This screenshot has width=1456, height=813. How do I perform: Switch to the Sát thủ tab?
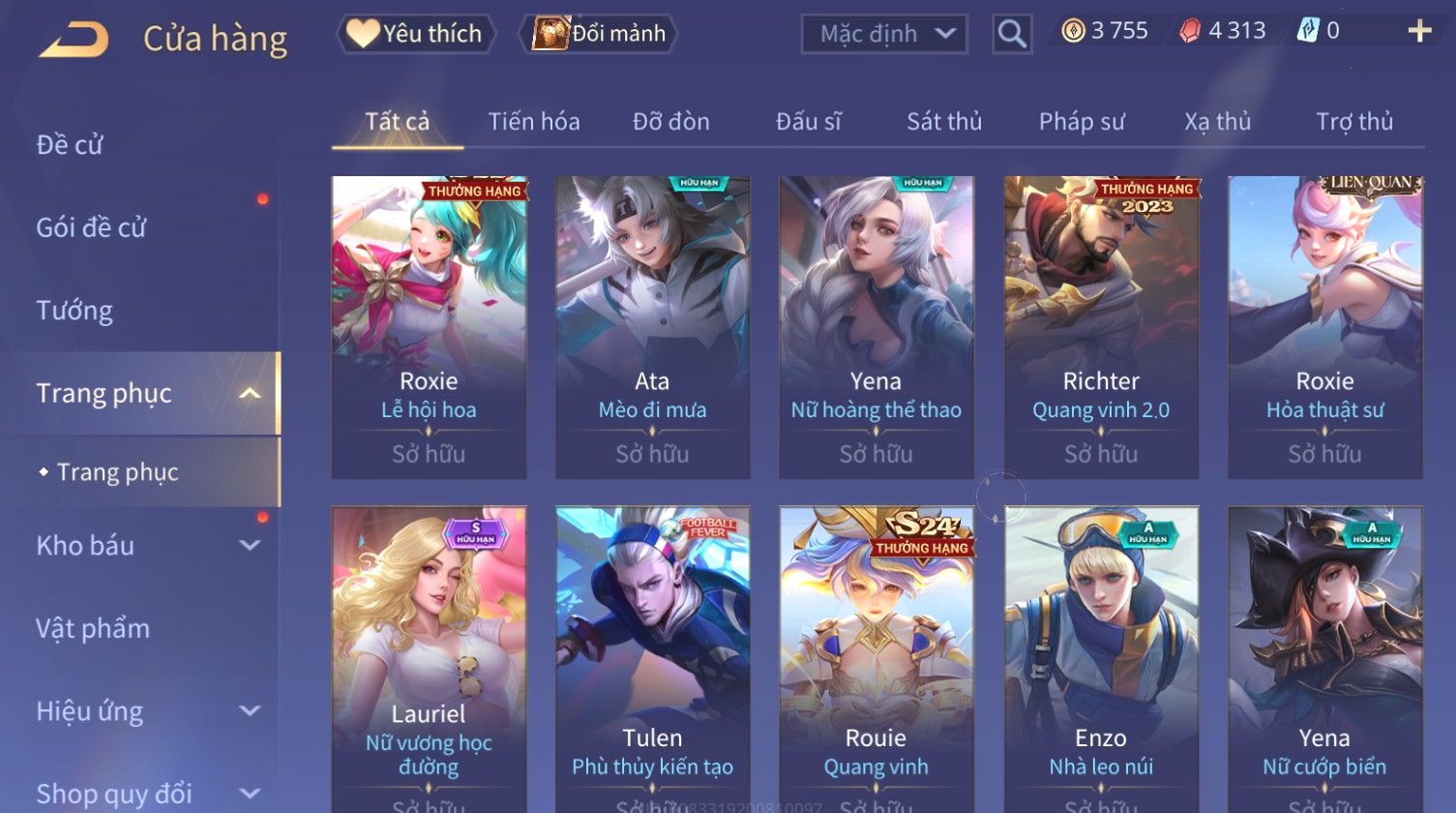coord(944,122)
